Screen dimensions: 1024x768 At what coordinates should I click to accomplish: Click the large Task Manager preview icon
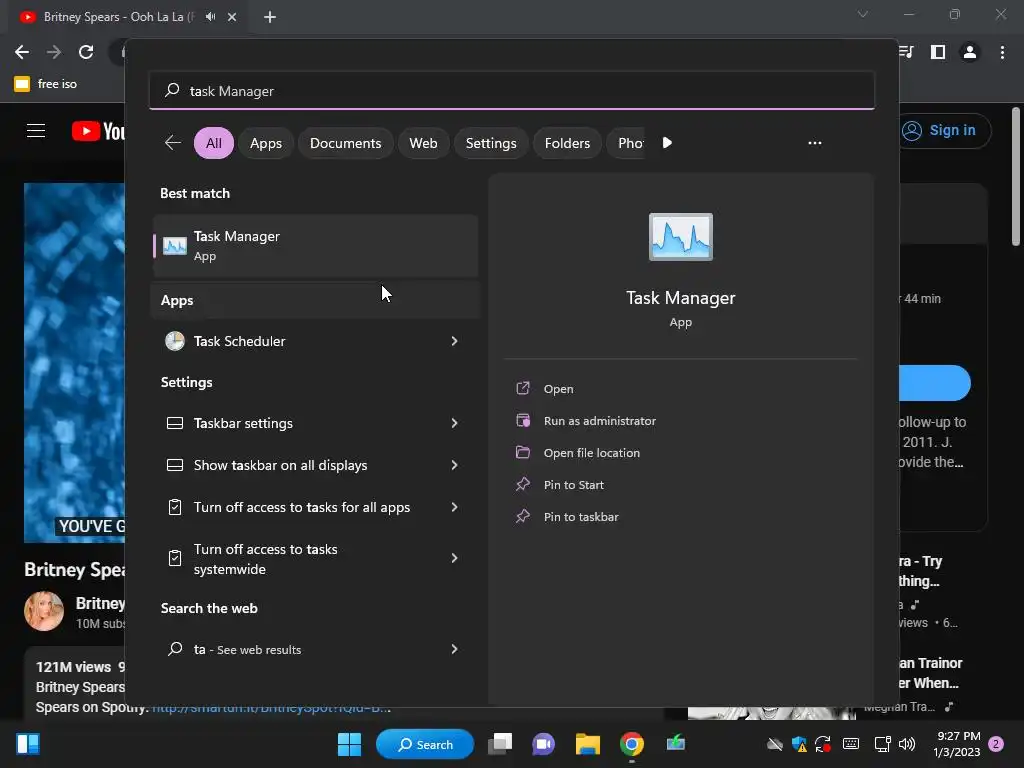(x=680, y=236)
